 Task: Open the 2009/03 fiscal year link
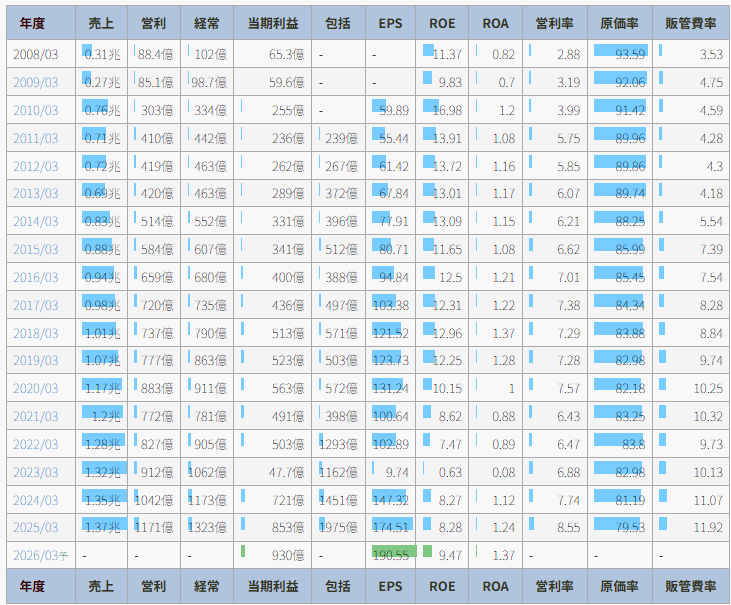click(x=36, y=83)
